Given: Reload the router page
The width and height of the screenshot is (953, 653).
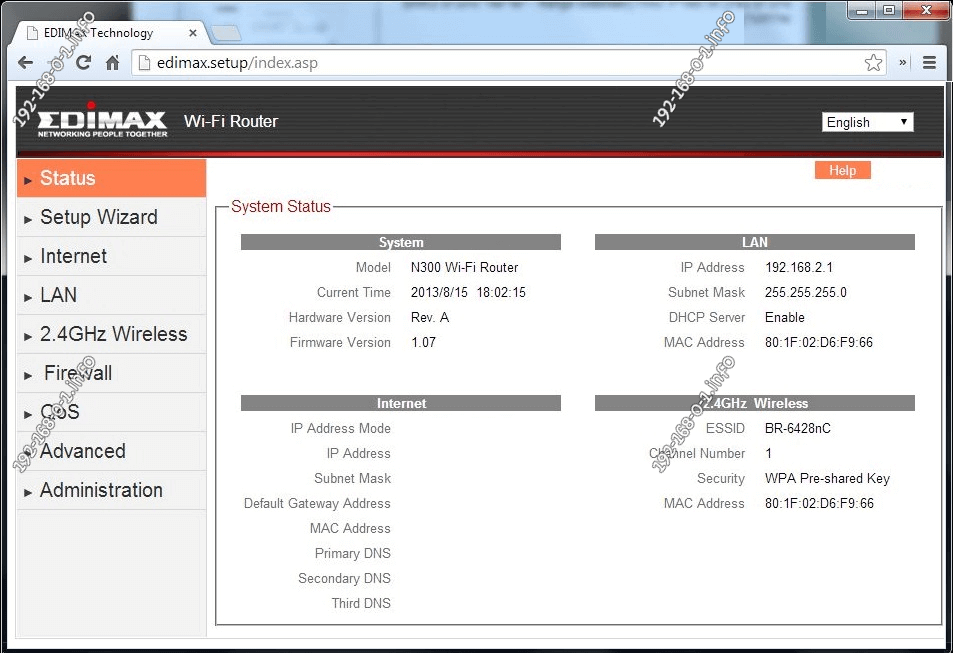Looking at the screenshot, I should 83,62.
